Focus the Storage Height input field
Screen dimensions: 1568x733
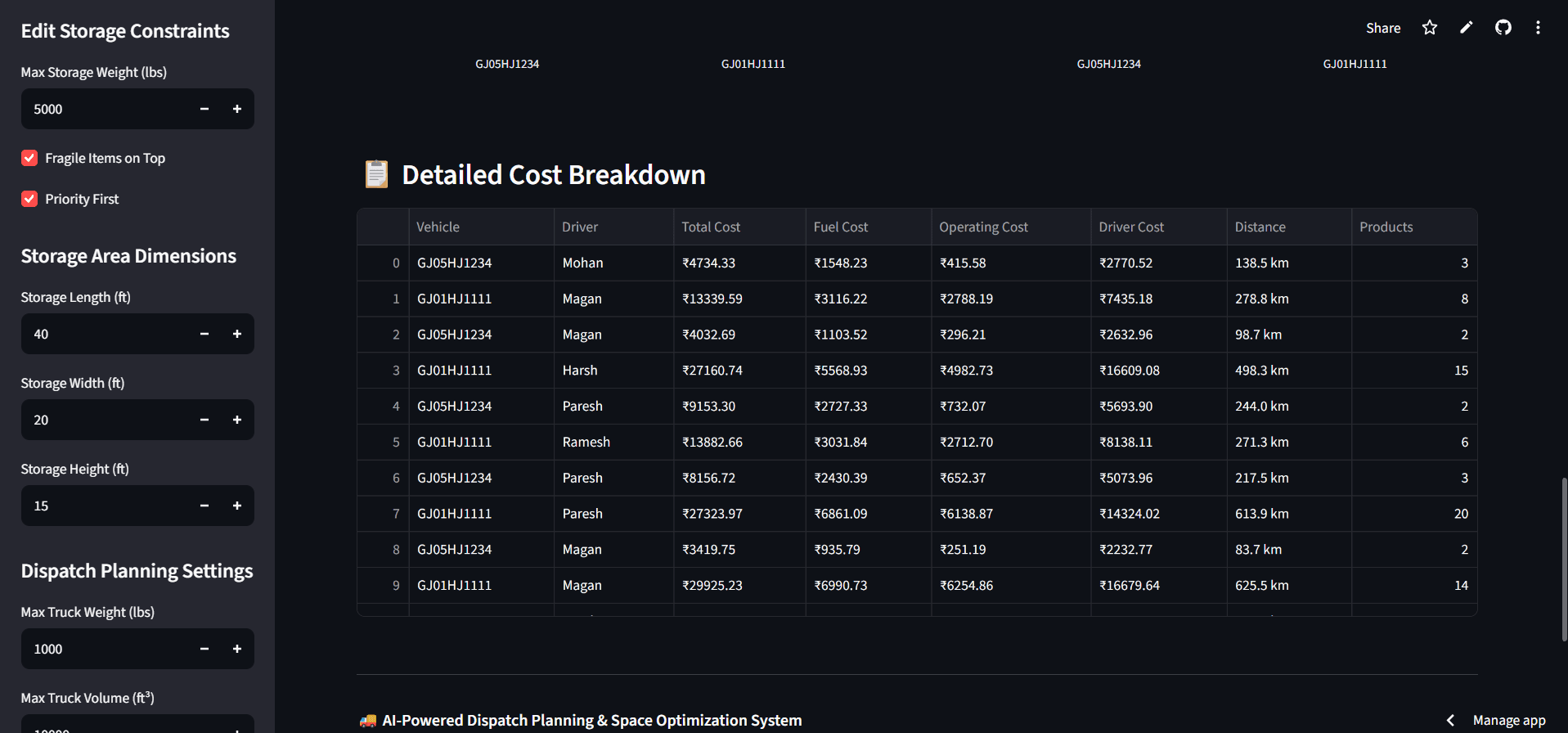point(105,506)
